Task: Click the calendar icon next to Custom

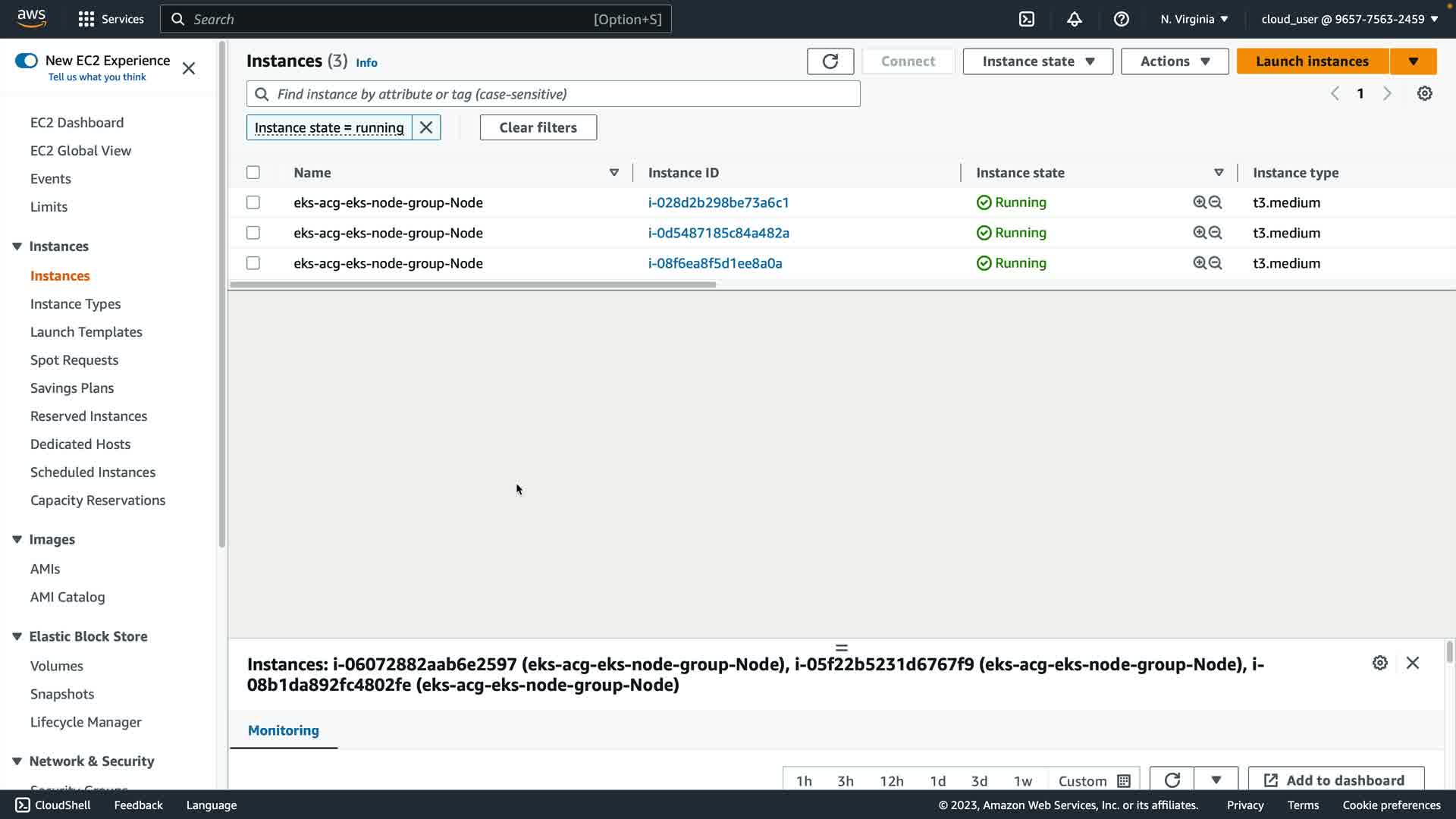Action: pyautogui.click(x=1124, y=780)
